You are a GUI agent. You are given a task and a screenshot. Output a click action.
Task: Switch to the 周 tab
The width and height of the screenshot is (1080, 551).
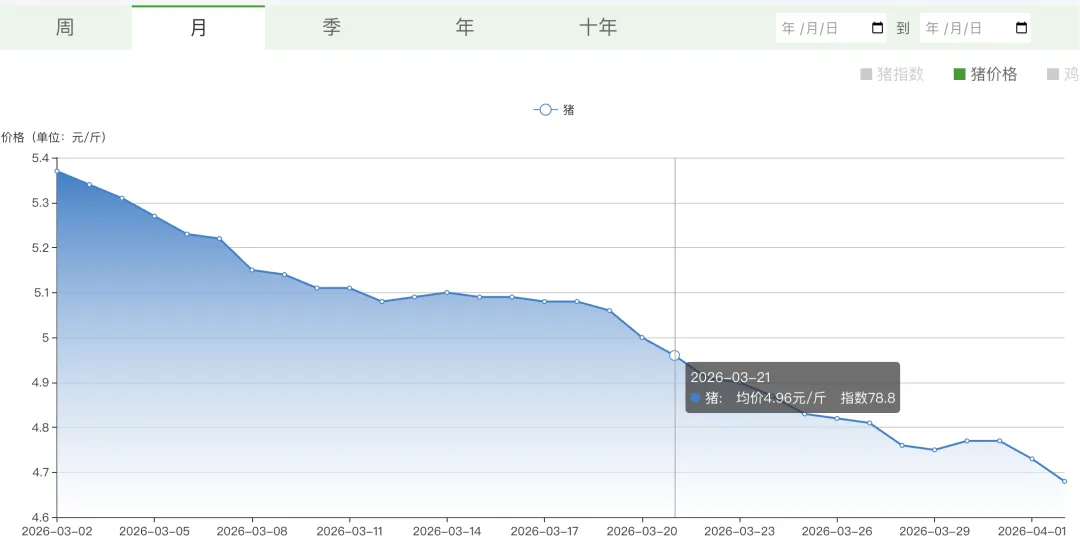pyautogui.click(x=65, y=28)
